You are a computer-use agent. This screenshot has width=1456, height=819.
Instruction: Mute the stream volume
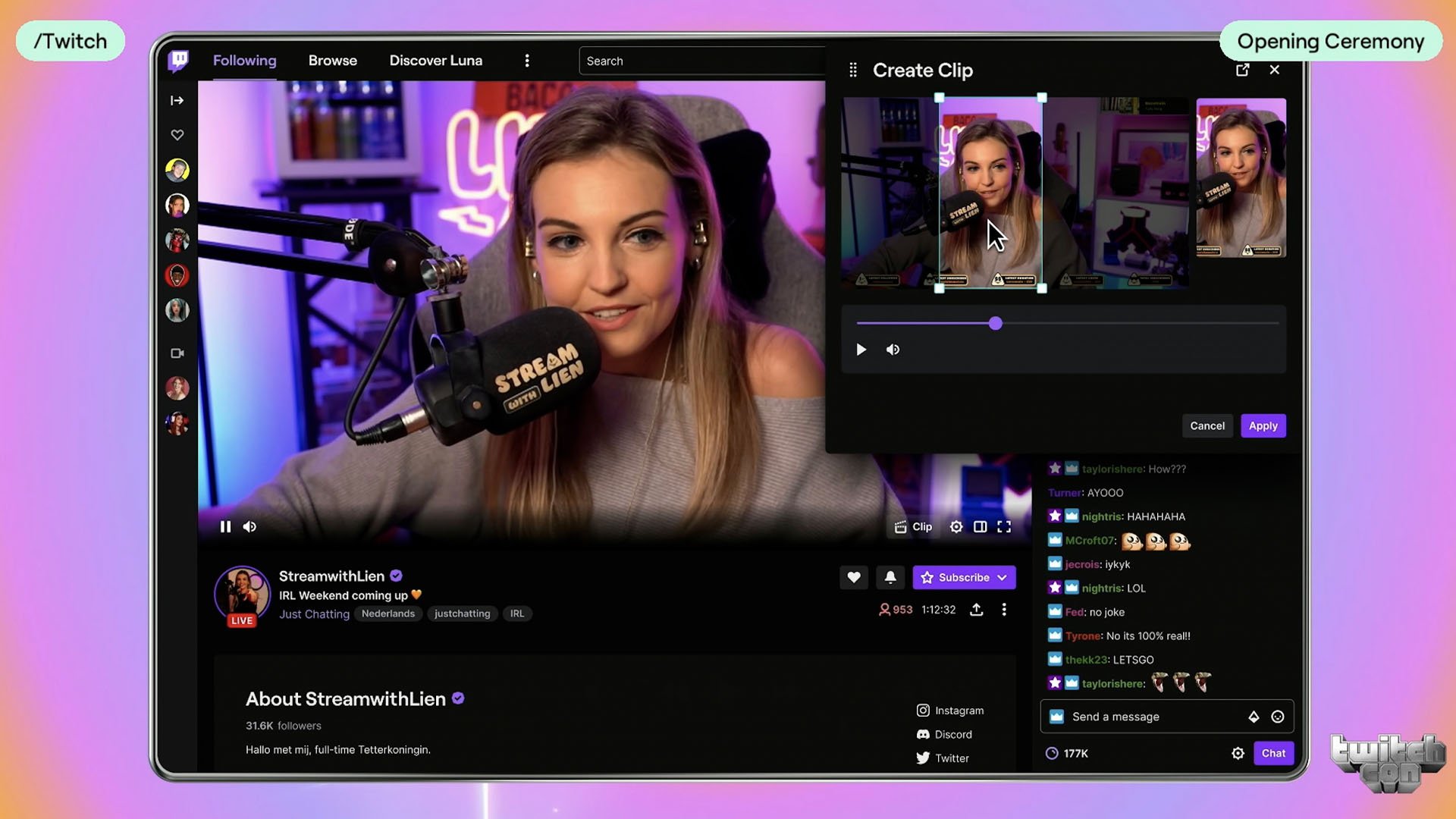tap(249, 527)
